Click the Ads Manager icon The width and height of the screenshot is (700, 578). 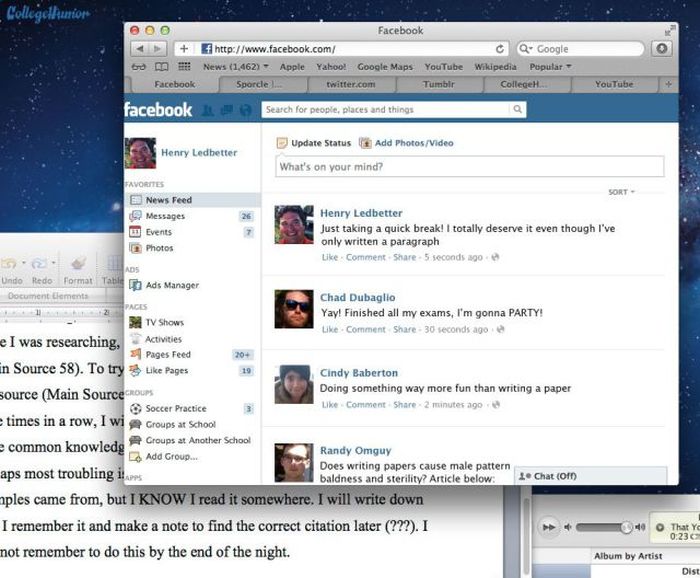135,285
